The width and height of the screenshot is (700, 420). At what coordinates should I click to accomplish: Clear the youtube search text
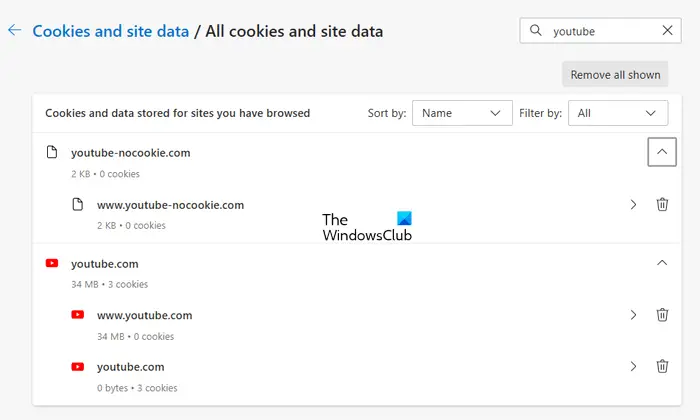(667, 30)
